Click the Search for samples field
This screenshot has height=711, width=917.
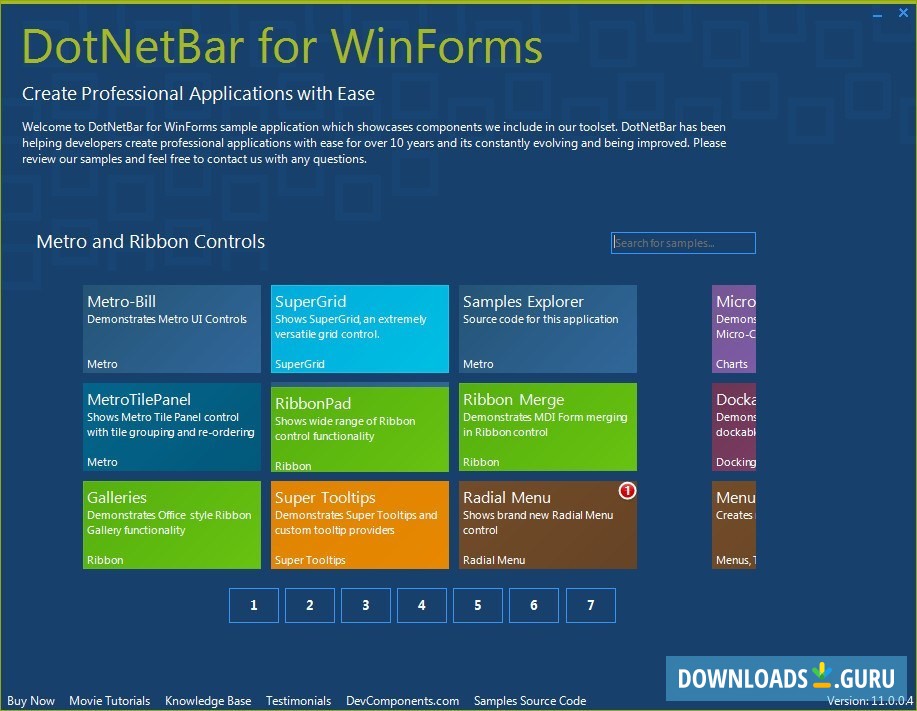click(x=683, y=243)
